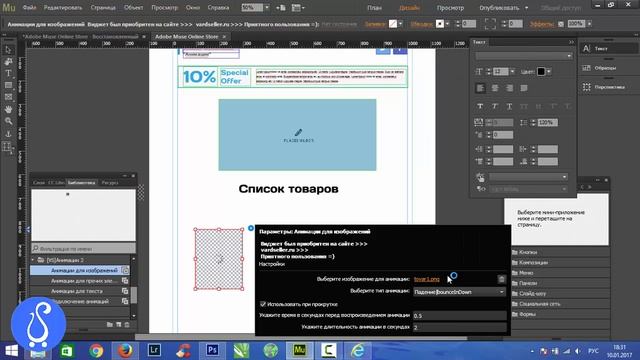Apply underline text style icon
The height and width of the screenshot is (360, 640).
coord(509,106)
